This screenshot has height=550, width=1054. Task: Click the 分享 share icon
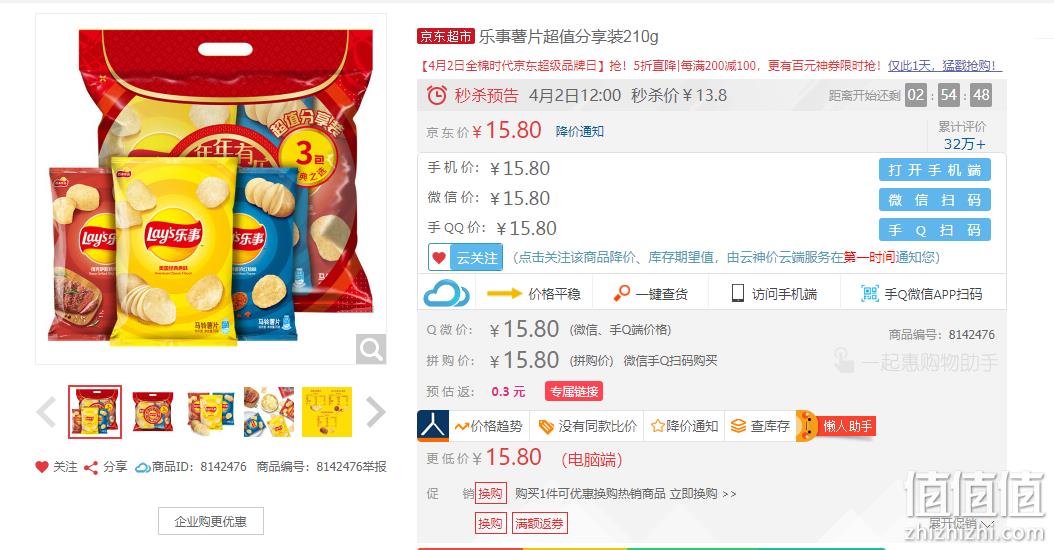pyautogui.click(x=91, y=467)
